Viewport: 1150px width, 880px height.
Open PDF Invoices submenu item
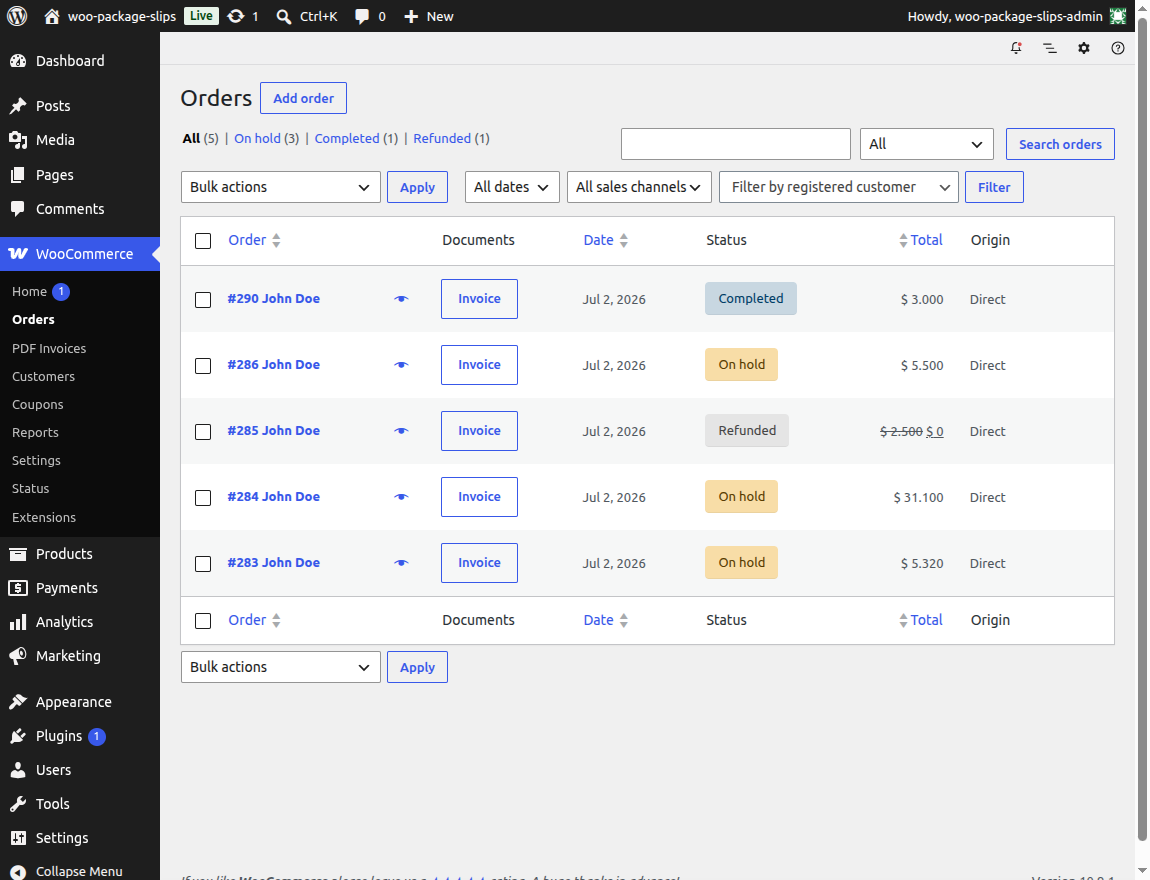point(49,348)
